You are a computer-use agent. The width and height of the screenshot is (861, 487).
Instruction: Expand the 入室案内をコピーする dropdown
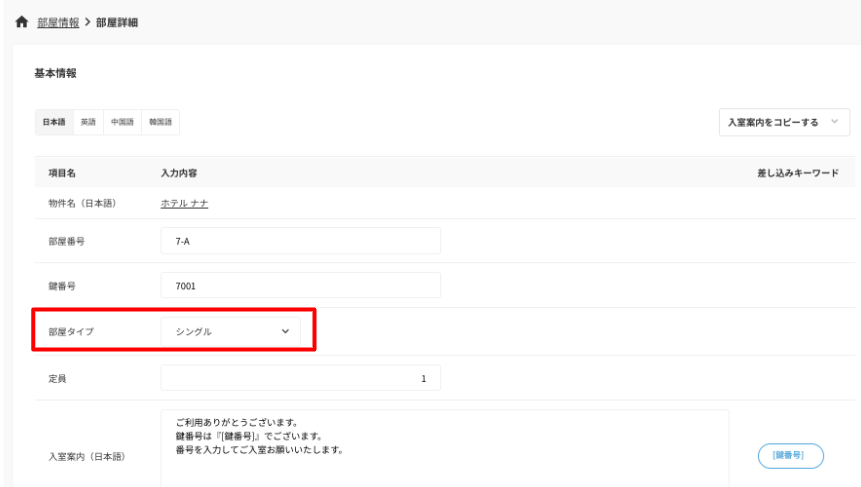tap(784, 122)
